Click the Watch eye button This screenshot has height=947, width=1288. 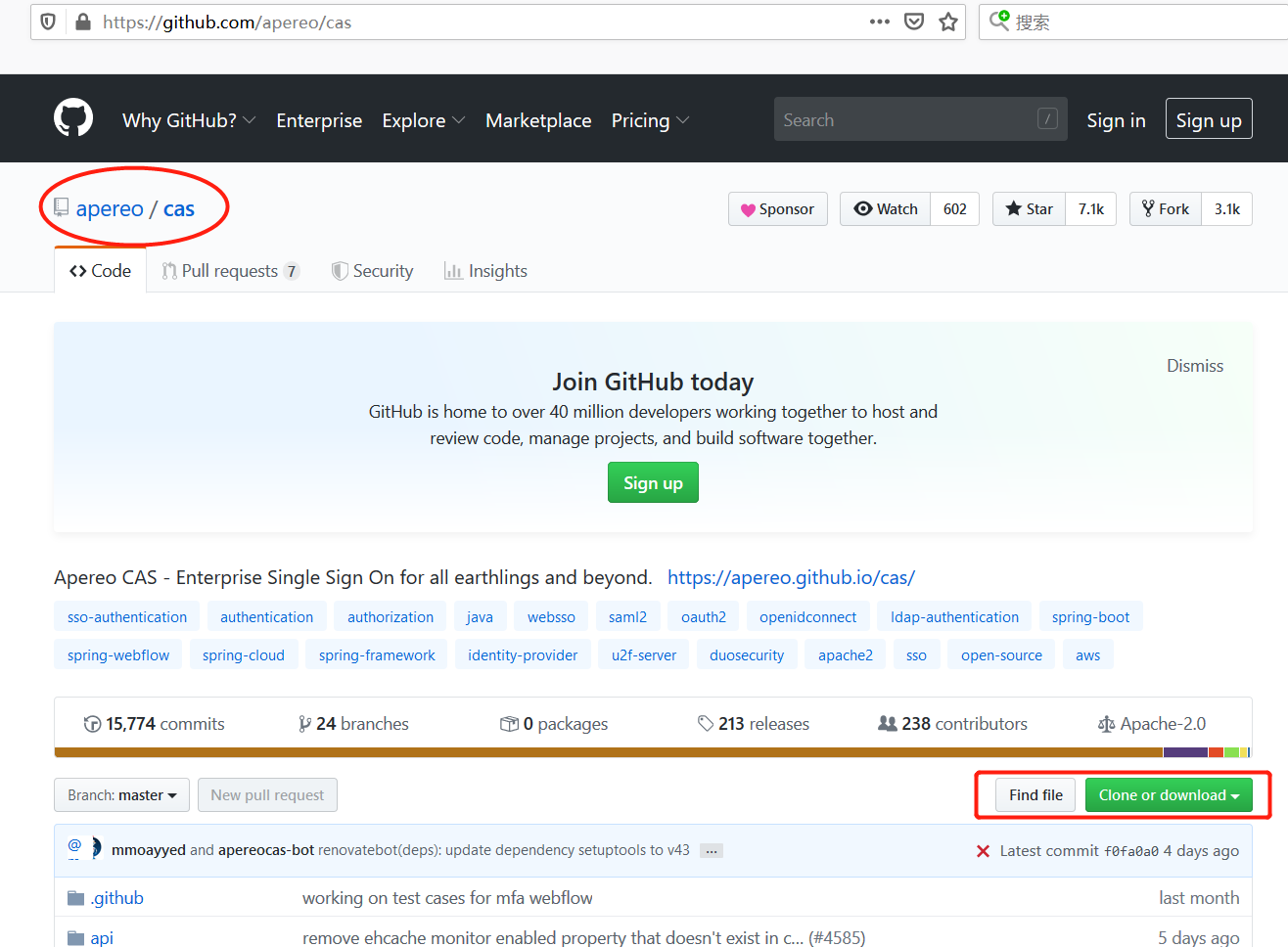[885, 209]
